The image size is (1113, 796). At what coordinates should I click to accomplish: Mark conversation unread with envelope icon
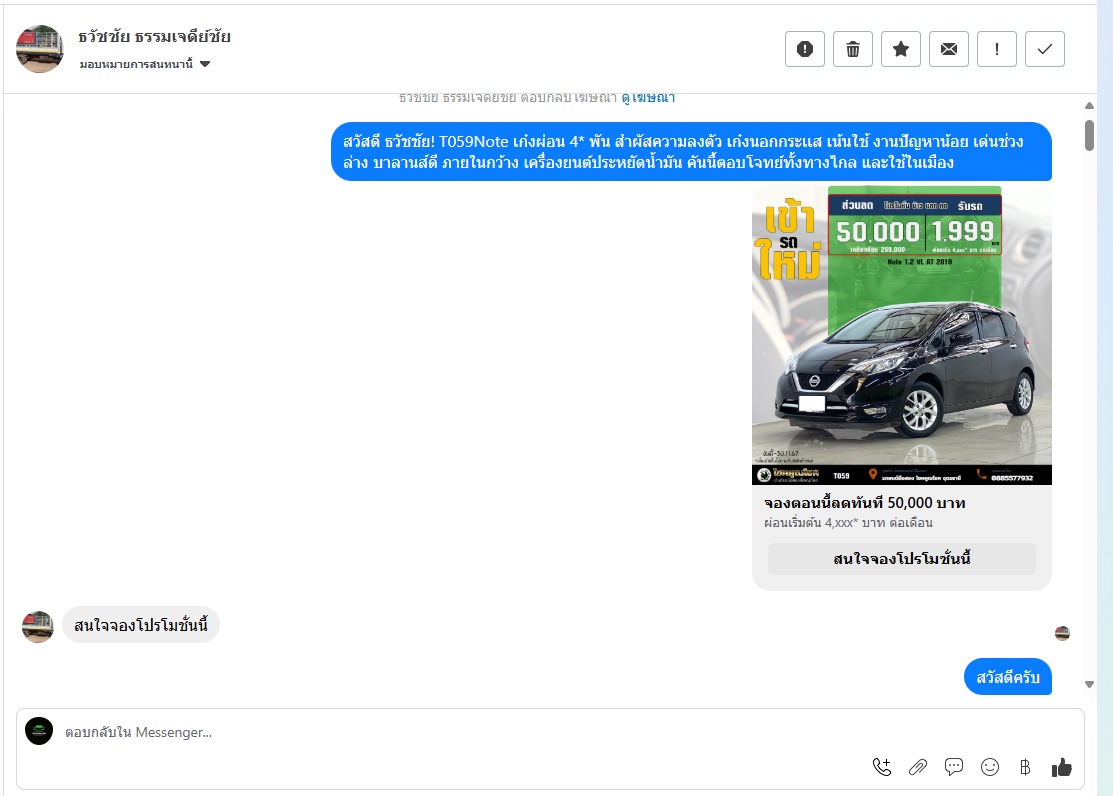click(949, 49)
